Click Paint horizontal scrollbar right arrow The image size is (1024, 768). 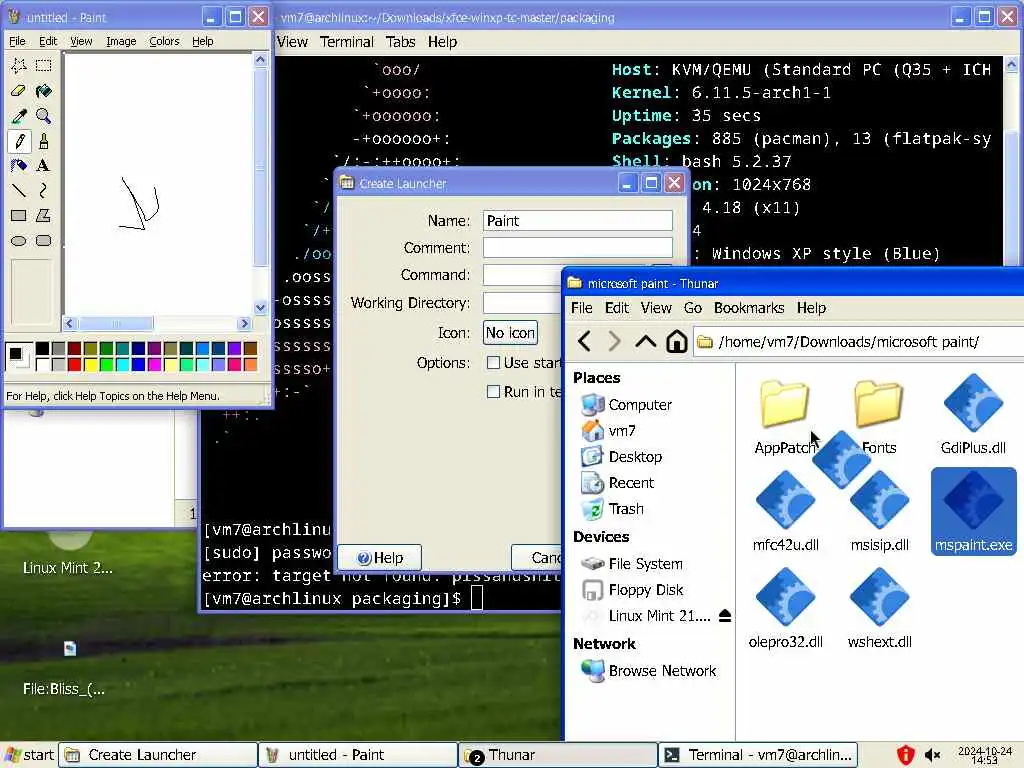click(244, 323)
